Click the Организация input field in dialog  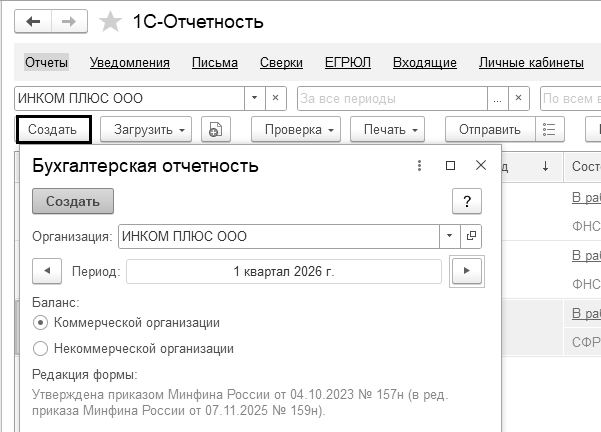[279, 236]
